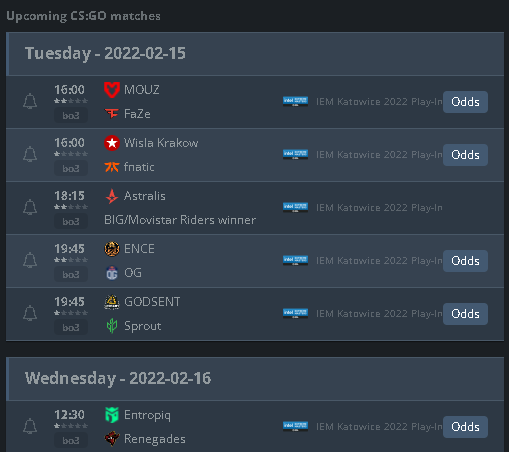The height and width of the screenshot is (452, 509).
Task: Click the Astralis red star logo
Action: pyautogui.click(x=112, y=196)
